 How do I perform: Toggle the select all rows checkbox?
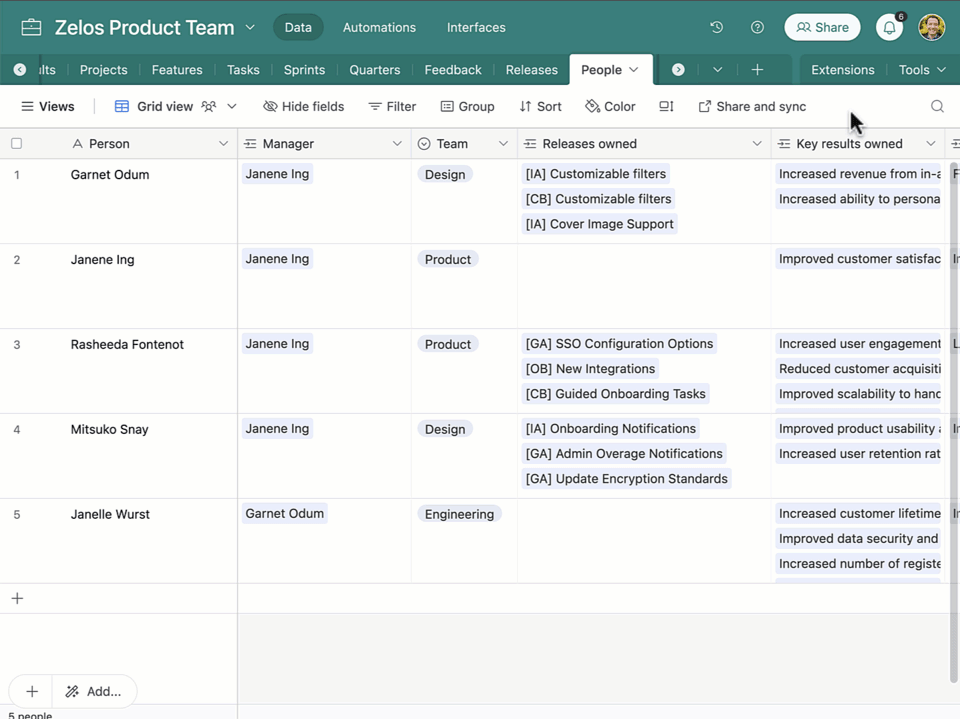tap(16, 144)
